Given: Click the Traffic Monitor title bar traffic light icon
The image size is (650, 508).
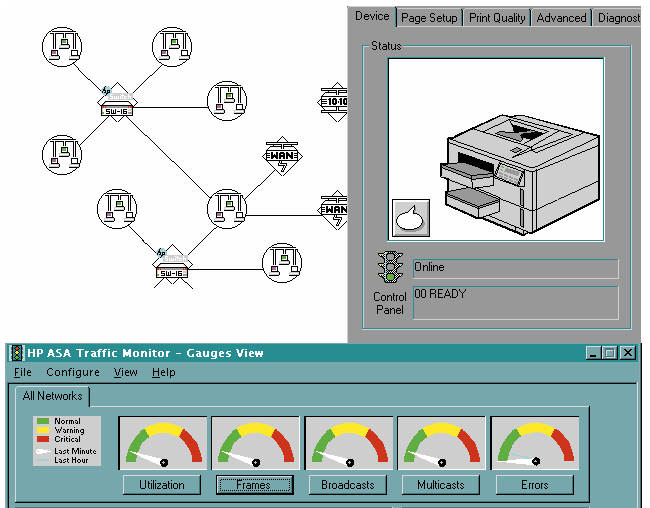Looking at the screenshot, I should click(17, 353).
